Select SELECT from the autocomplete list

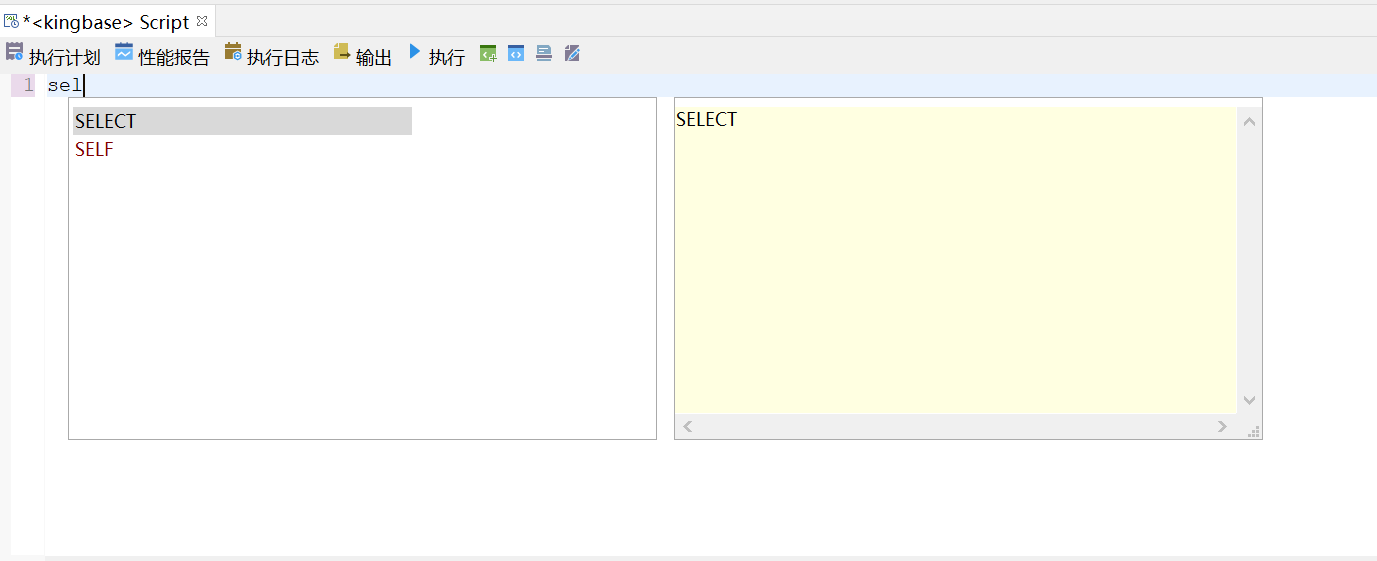click(x=106, y=121)
